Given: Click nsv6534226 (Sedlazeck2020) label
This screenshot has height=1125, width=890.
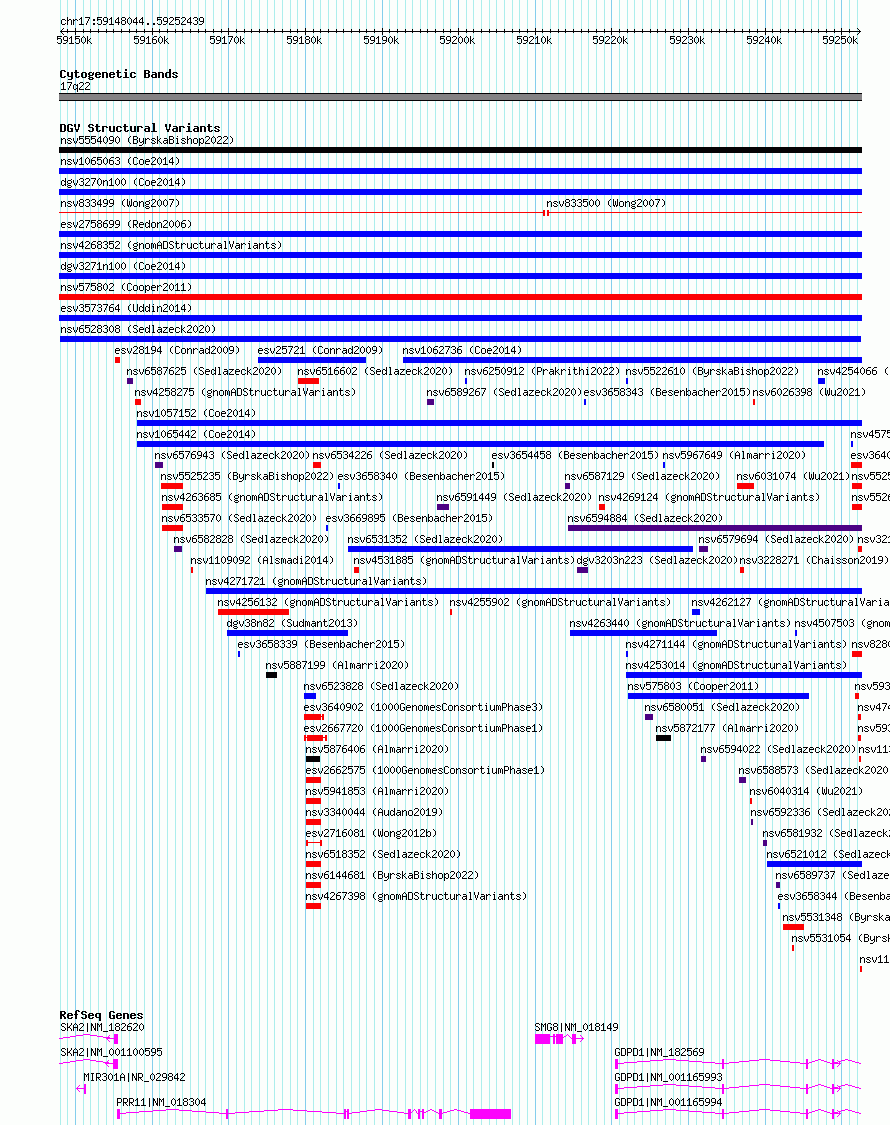Looking at the screenshot, I should [390, 455].
